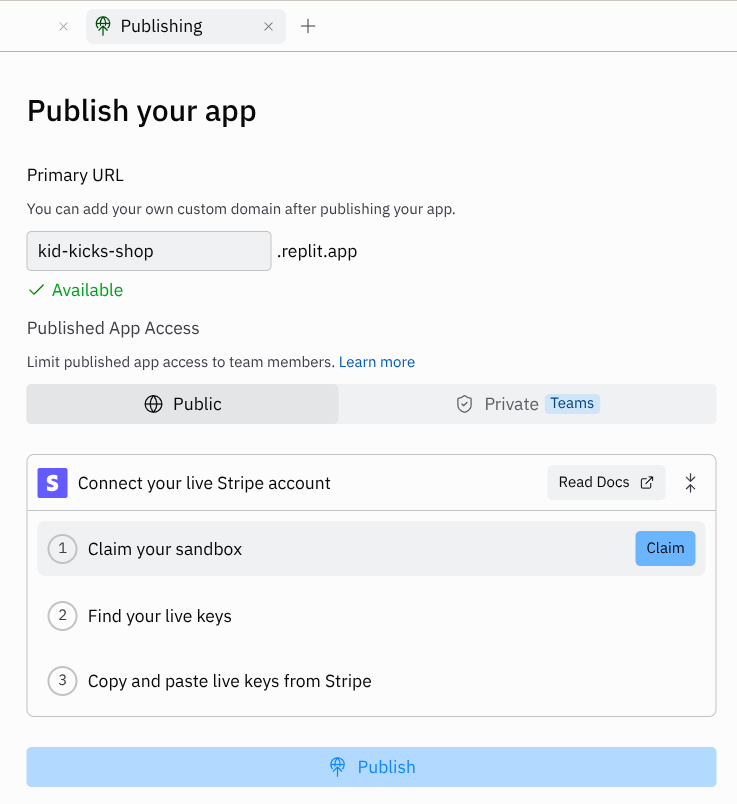The width and height of the screenshot is (737, 804).
Task: Click the custom domain hint text
Action: 241,209
